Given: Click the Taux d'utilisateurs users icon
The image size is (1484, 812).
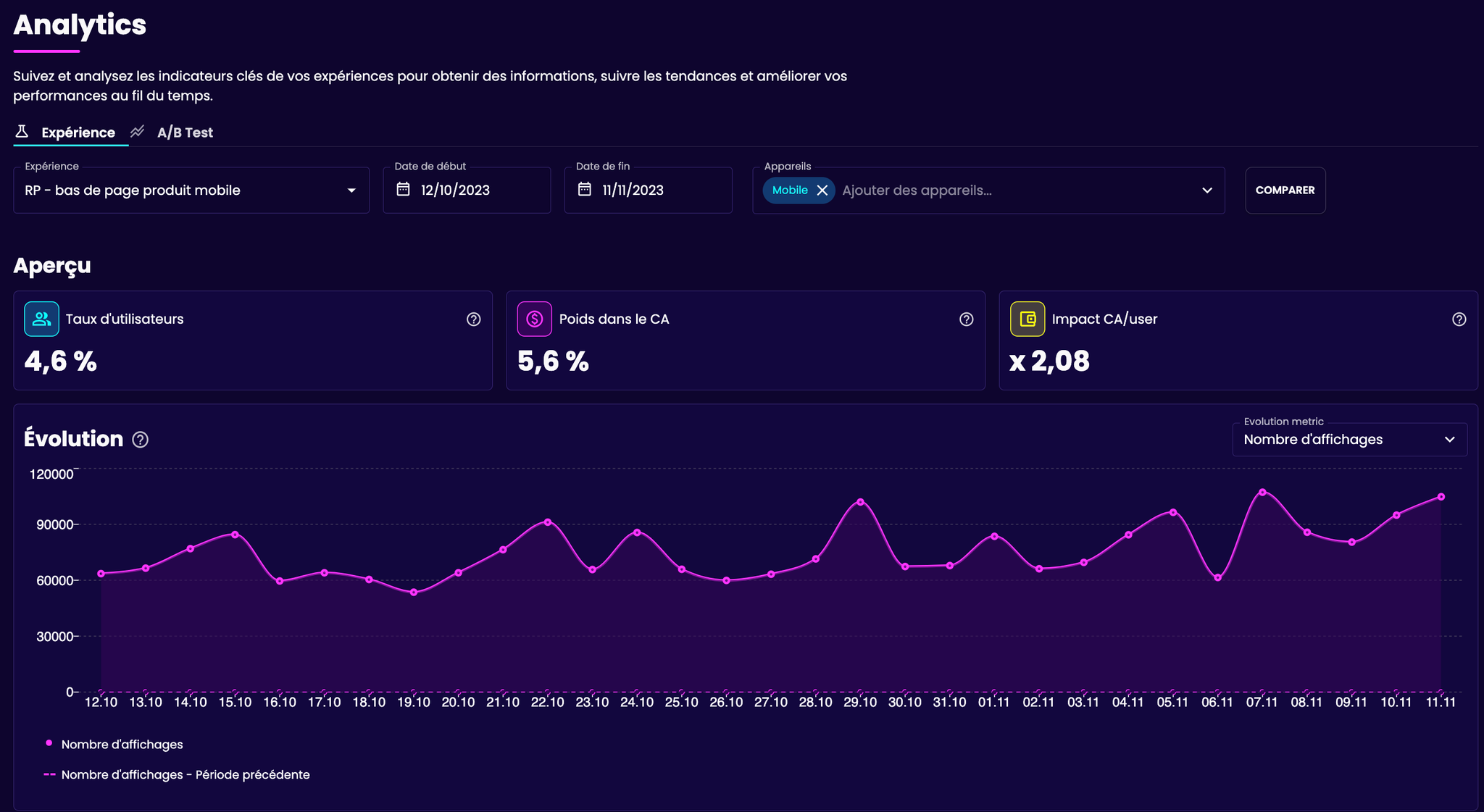Looking at the screenshot, I should click(41, 319).
